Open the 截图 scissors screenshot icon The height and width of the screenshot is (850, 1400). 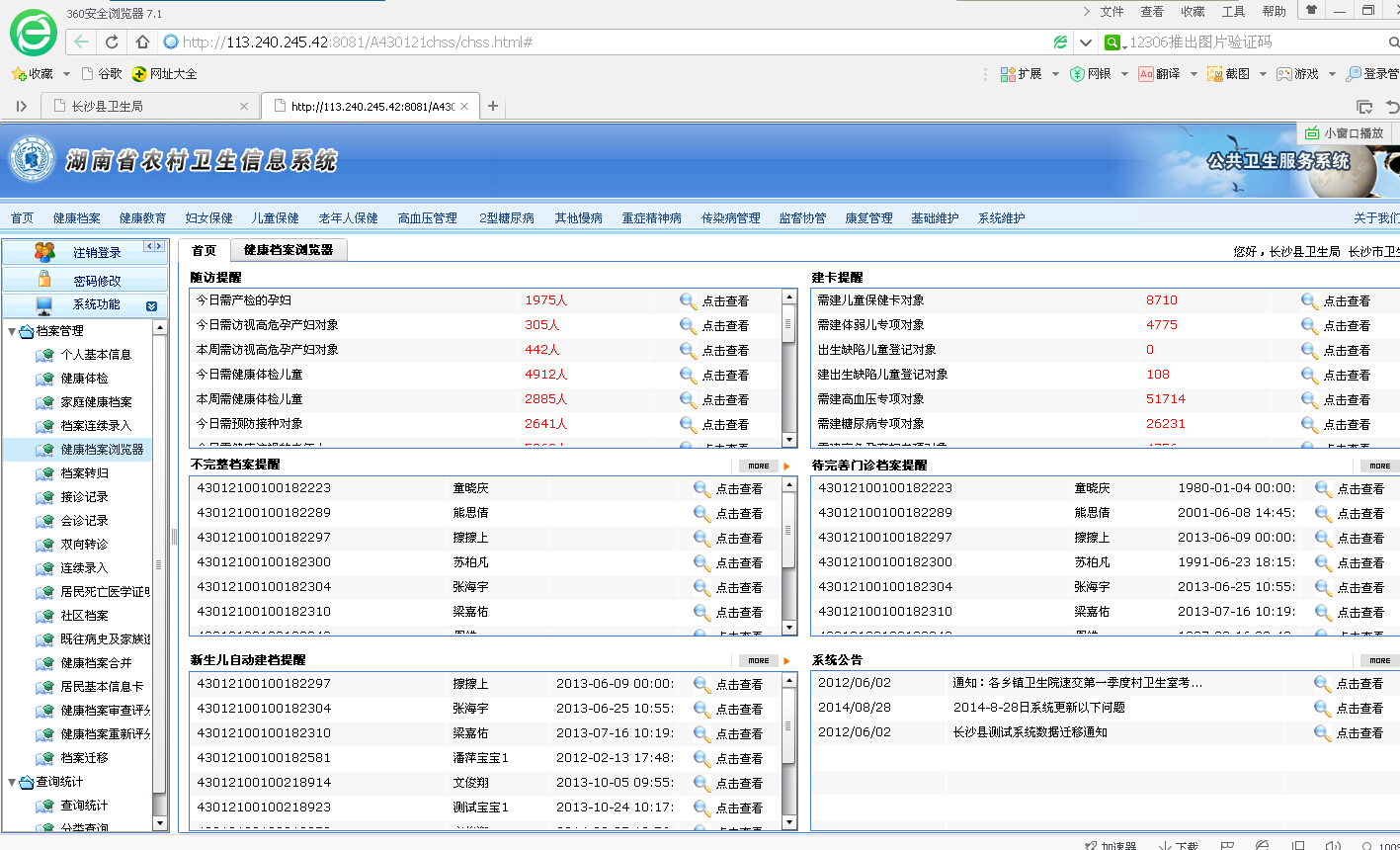coord(1214,74)
